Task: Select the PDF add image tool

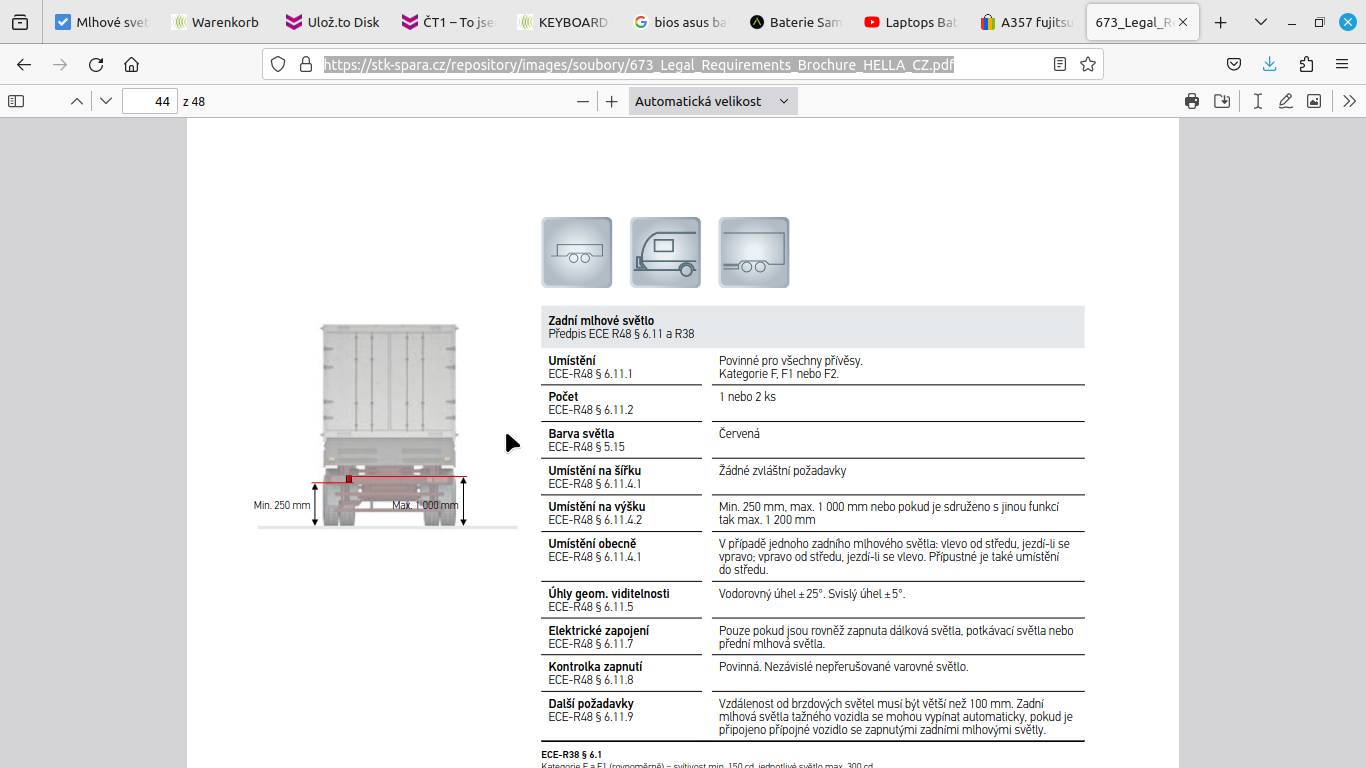Action: coord(1314,101)
